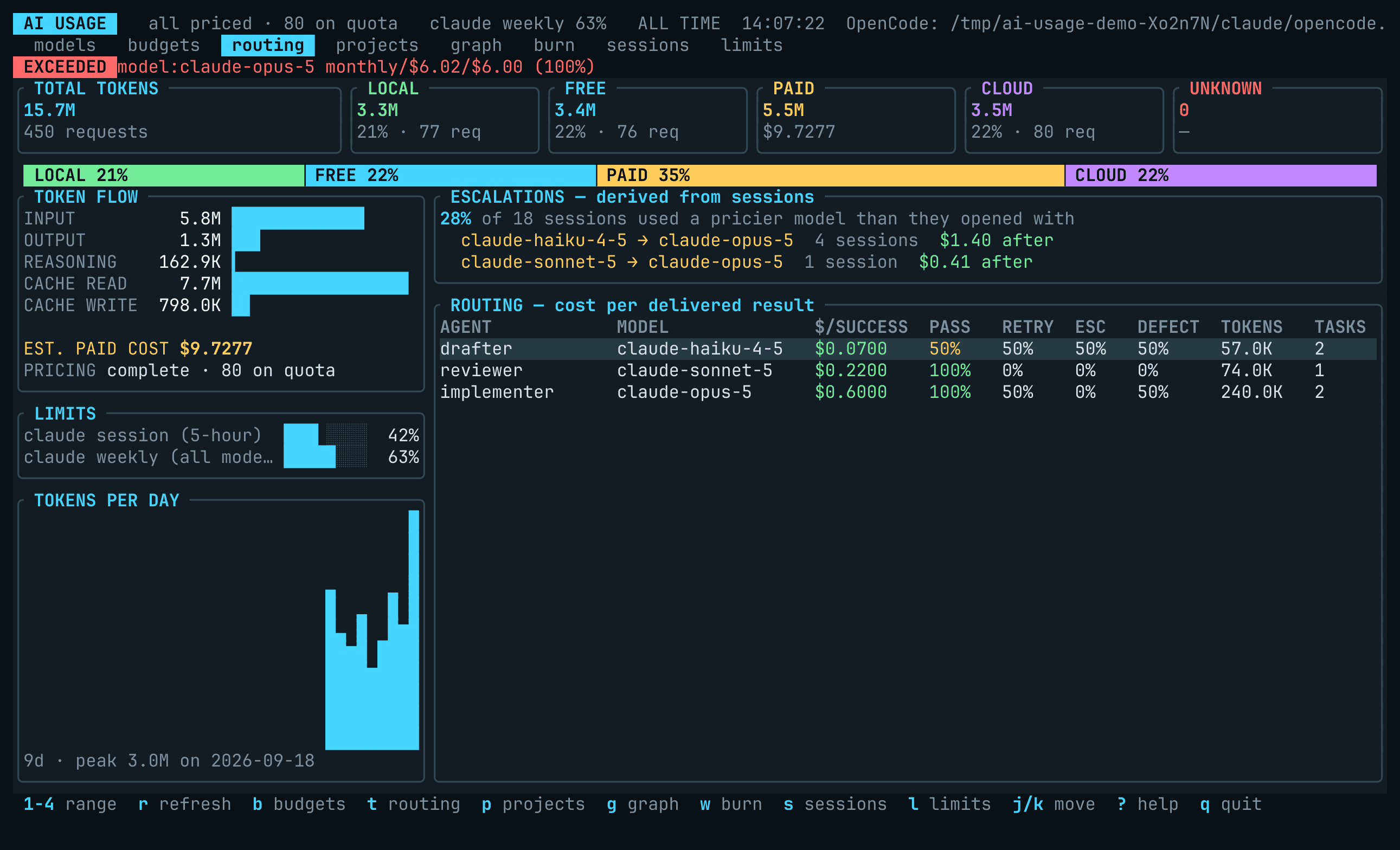Click the 'p projects' footer shortcut

(x=533, y=804)
